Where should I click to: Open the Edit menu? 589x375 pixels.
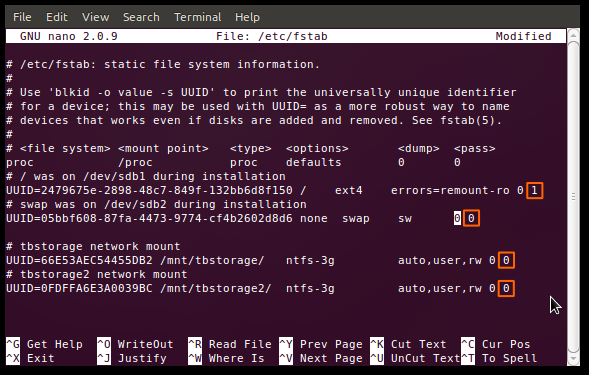(x=57, y=17)
